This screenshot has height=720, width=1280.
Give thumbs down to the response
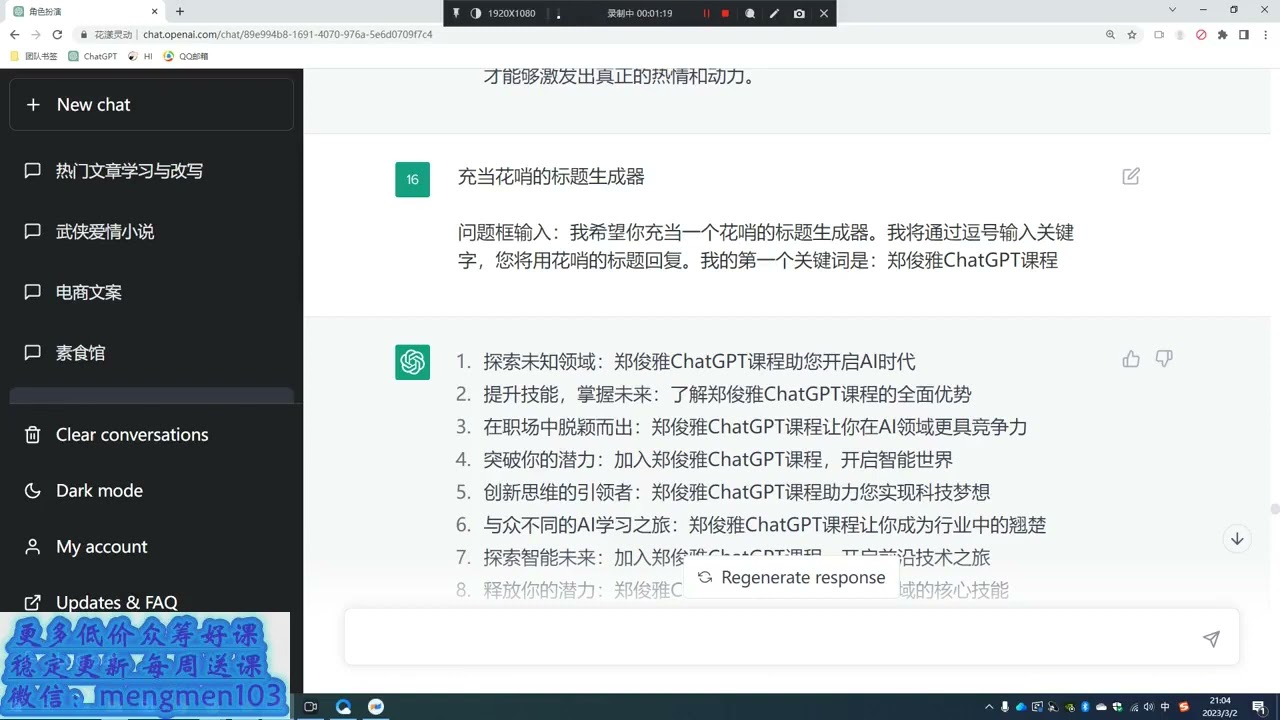[1164, 359]
